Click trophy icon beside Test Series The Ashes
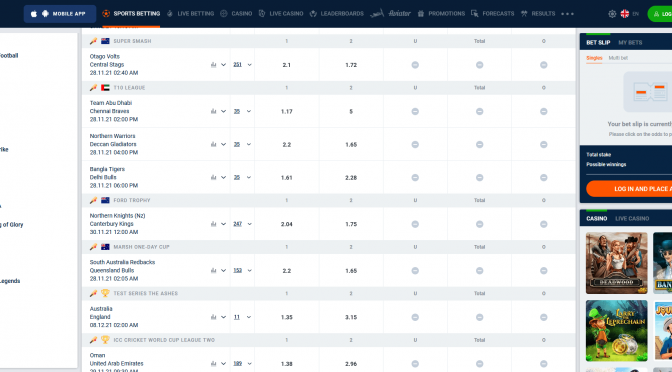 tap(105, 293)
